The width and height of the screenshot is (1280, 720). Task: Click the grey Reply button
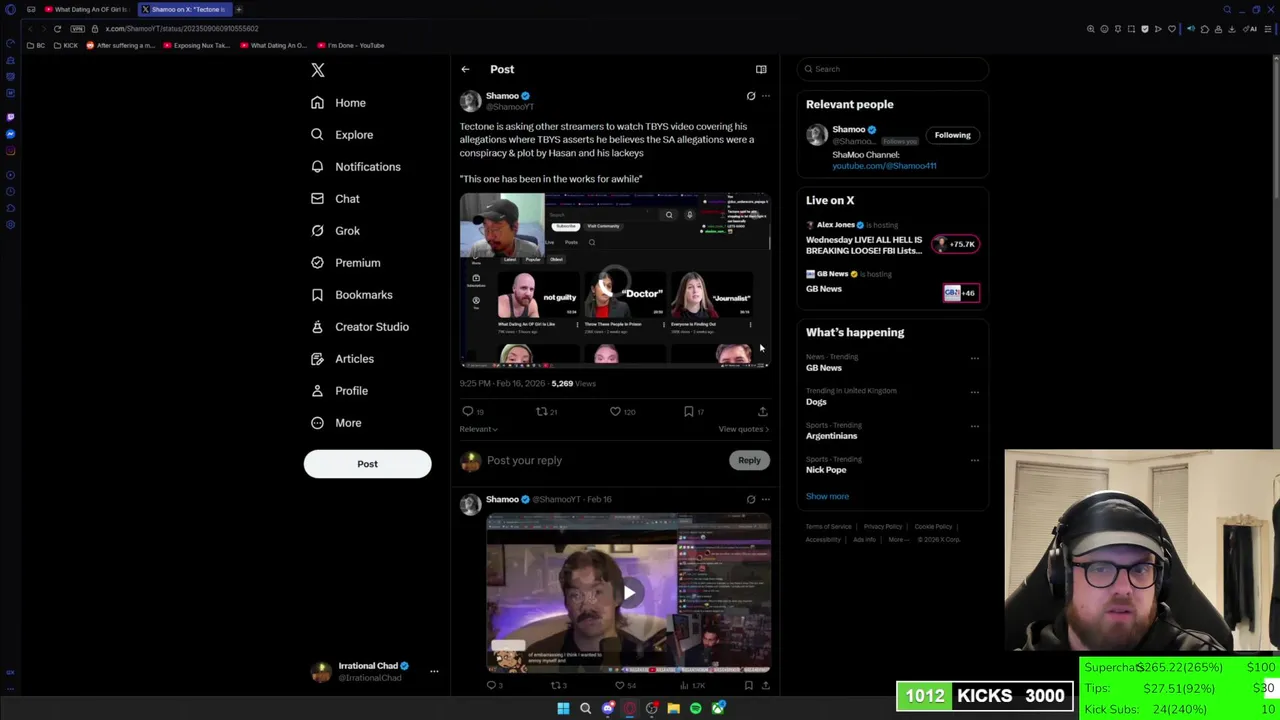tap(749, 460)
